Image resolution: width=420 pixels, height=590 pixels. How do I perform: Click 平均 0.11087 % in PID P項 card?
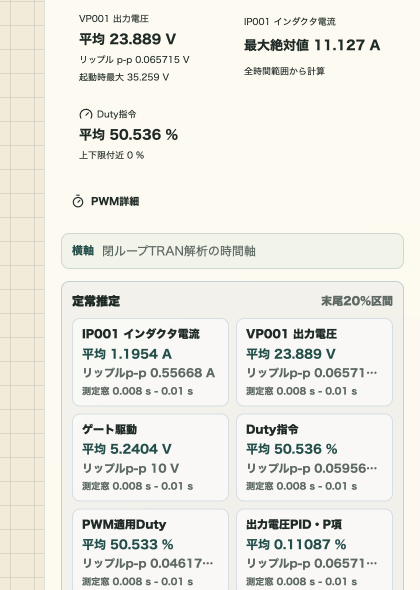point(296,544)
